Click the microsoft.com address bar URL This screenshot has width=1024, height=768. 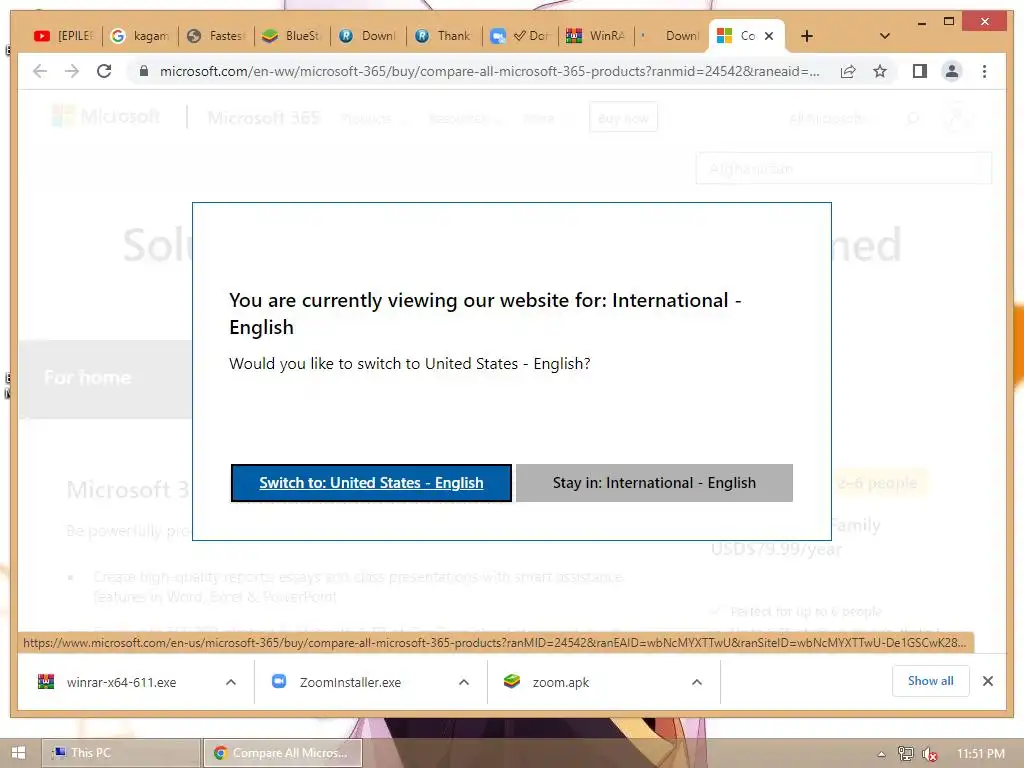[x=489, y=71]
